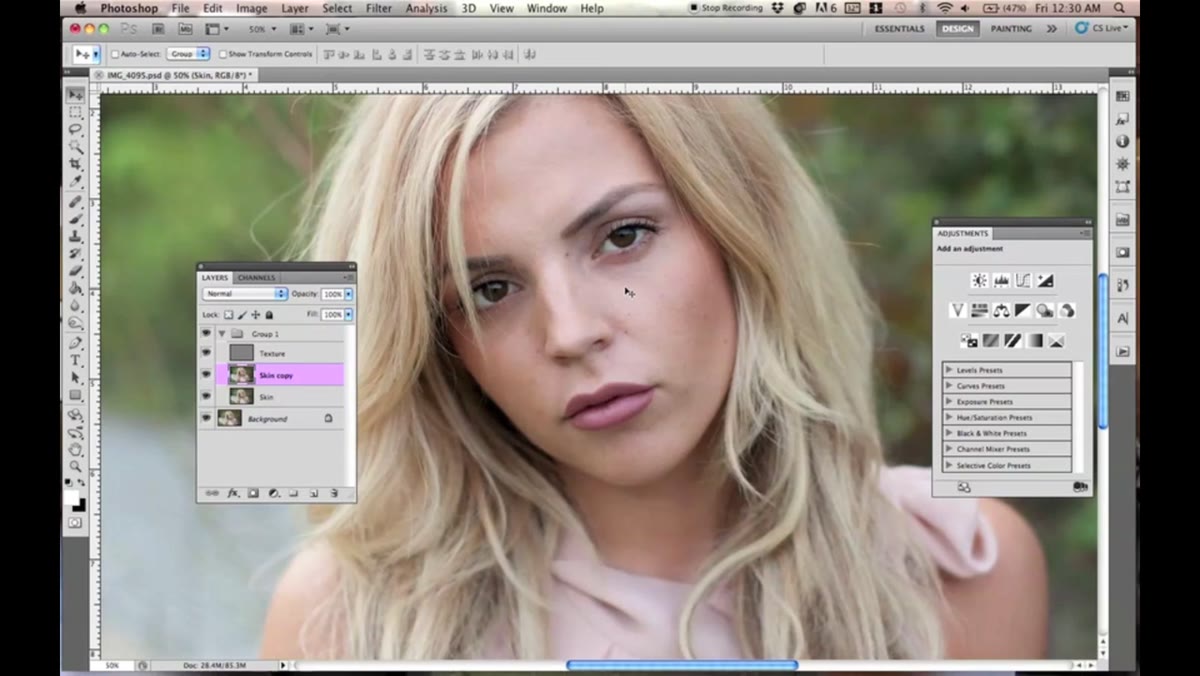Viewport: 1200px width, 676px height.
Task: Select the Zoom tool in the toolbox
Action: 76,466
